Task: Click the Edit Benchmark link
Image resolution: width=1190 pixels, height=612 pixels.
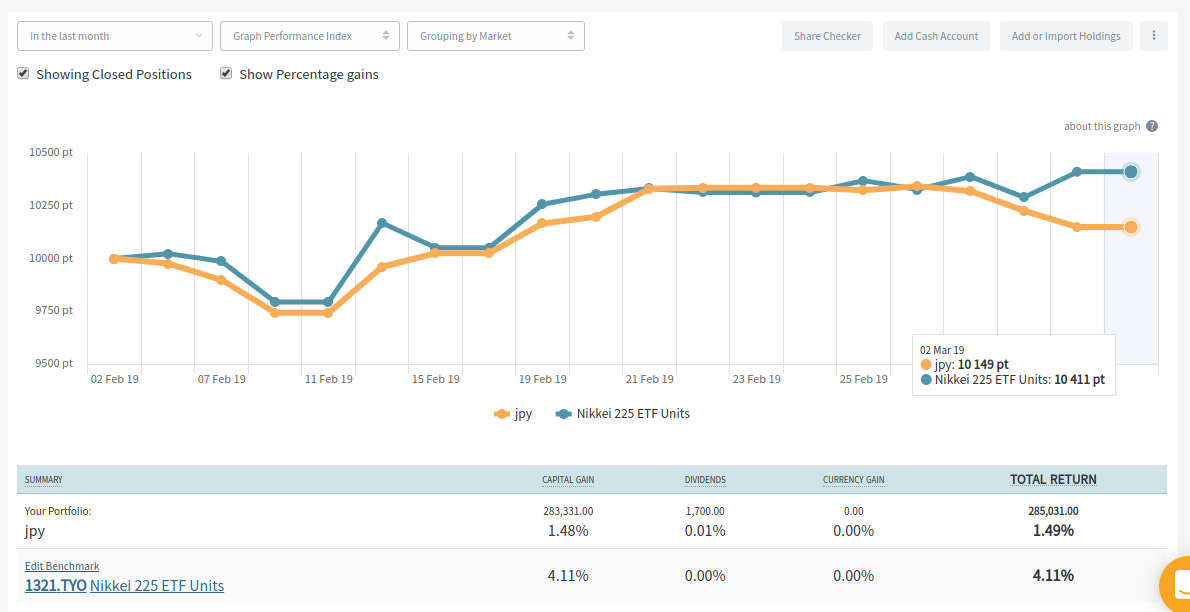Action: 62,566
